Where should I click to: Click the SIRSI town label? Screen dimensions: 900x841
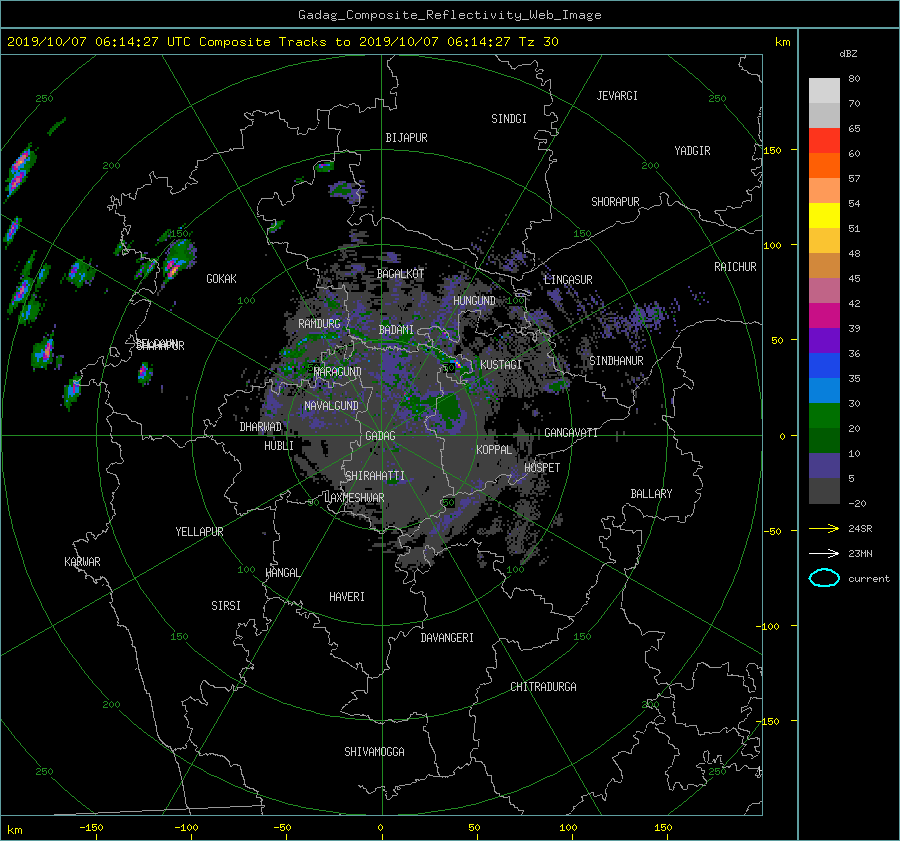[x=226, y=606]
